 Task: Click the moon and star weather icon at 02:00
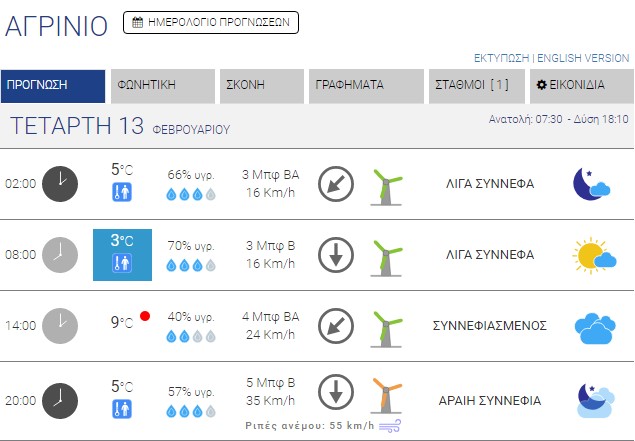(x=592, y=184)
